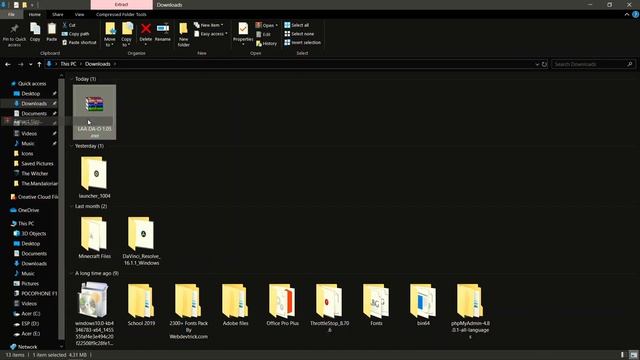
Task: Collapse the A long time ago (9) group
Action: 72,273
